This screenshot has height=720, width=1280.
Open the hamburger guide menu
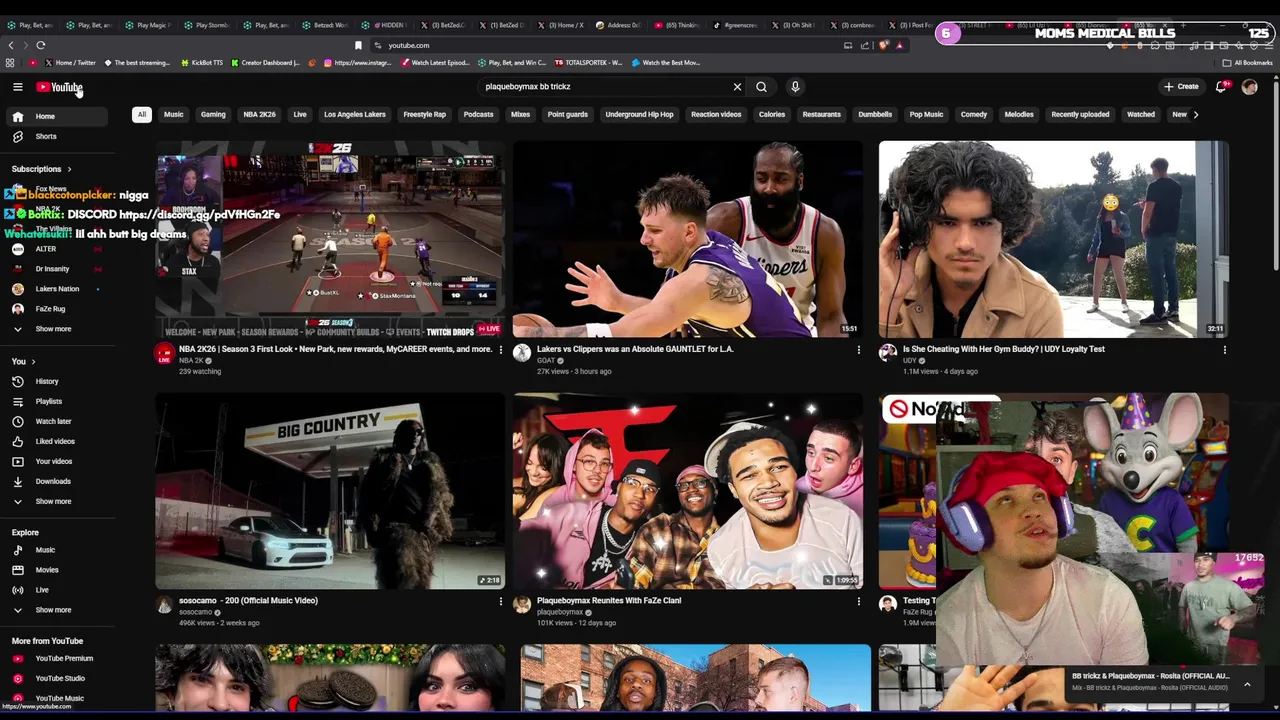tap(17, 87)
